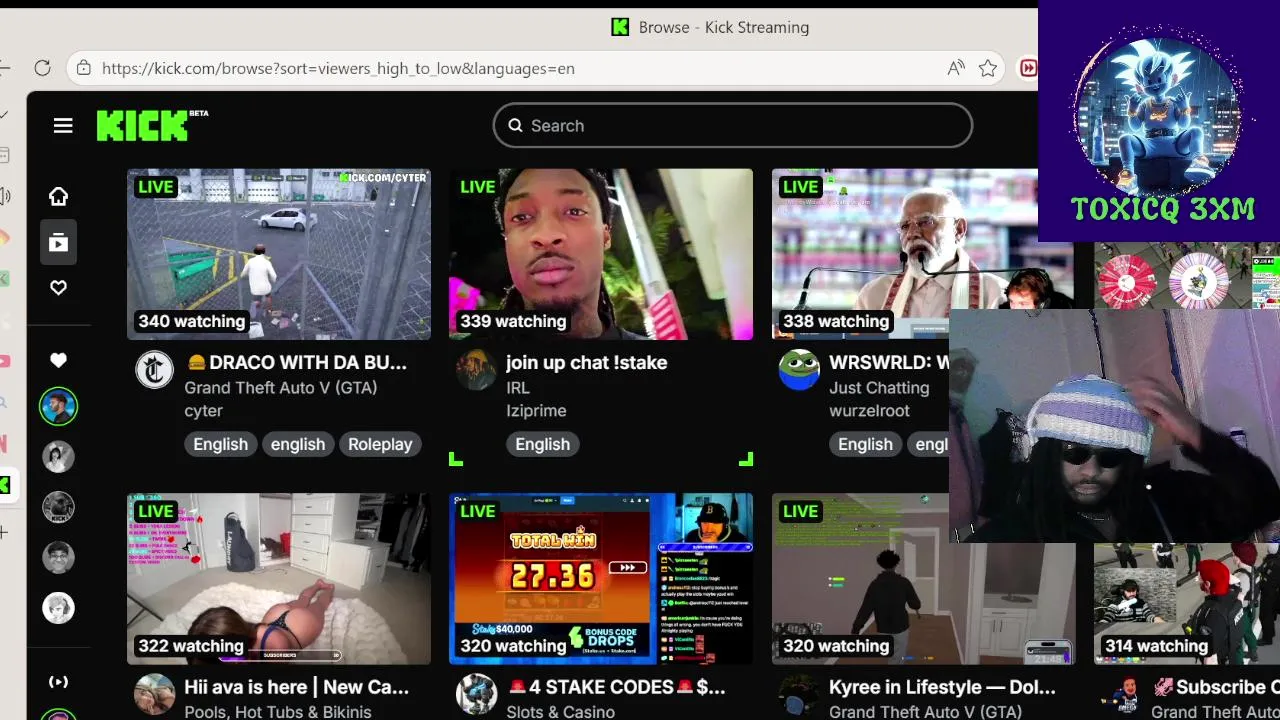
Task: Click the filled white heart in sidebar
Action: pos(58,360)
